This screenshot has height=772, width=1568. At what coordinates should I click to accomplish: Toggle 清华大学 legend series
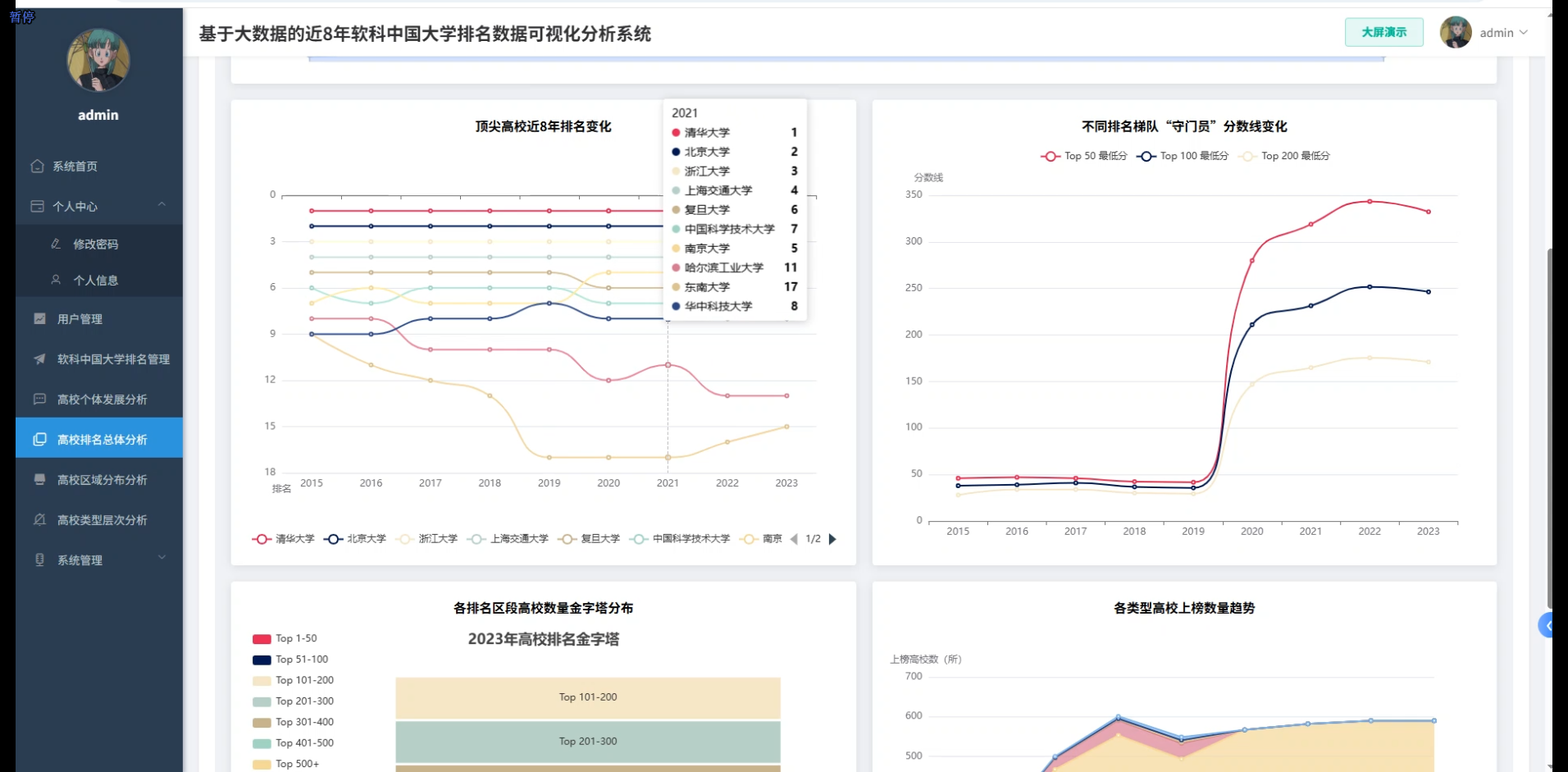283,539
